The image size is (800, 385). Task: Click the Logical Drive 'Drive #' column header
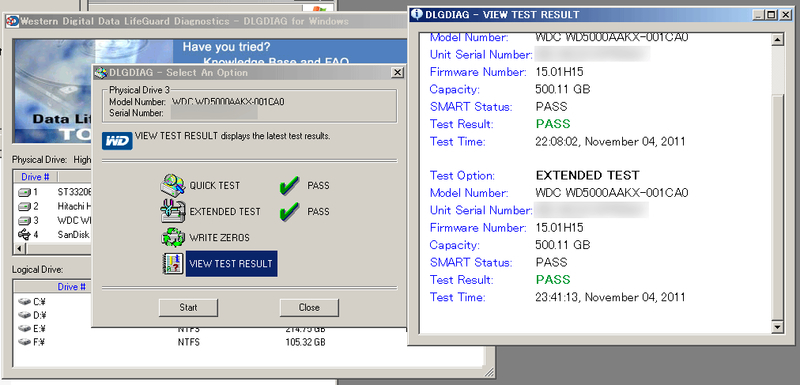[x=71, y=287]
